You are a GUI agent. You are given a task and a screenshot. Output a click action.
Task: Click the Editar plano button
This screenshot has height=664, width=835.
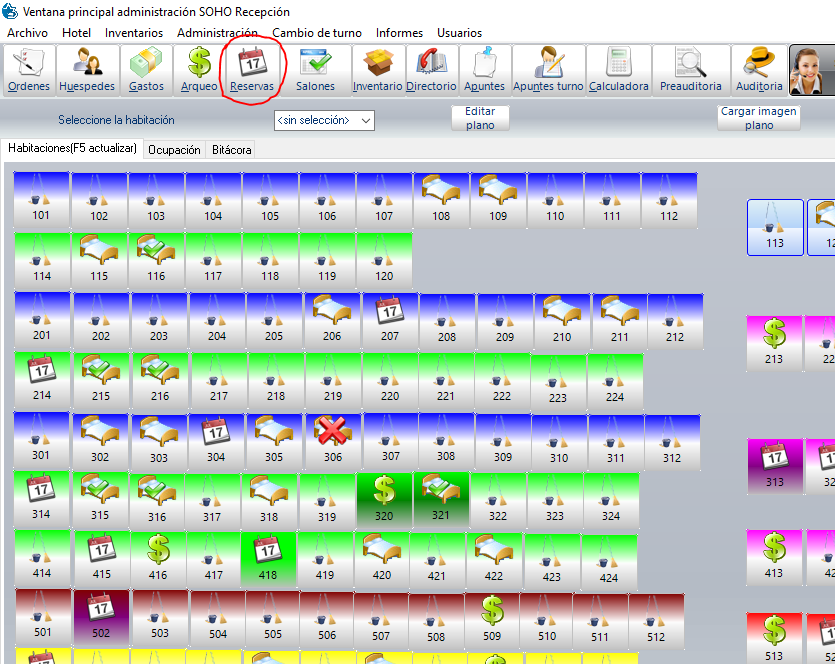click(x=480, y=118)
